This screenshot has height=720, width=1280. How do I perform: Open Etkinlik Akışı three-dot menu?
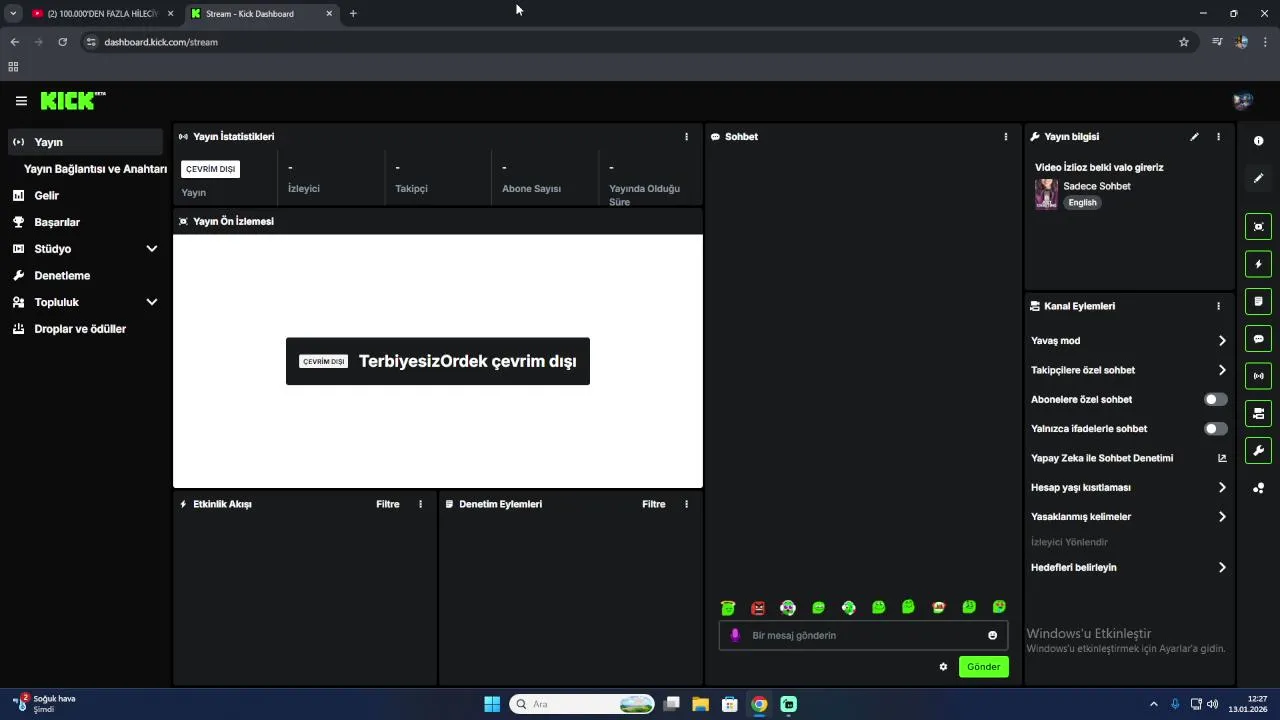[420, 504]
